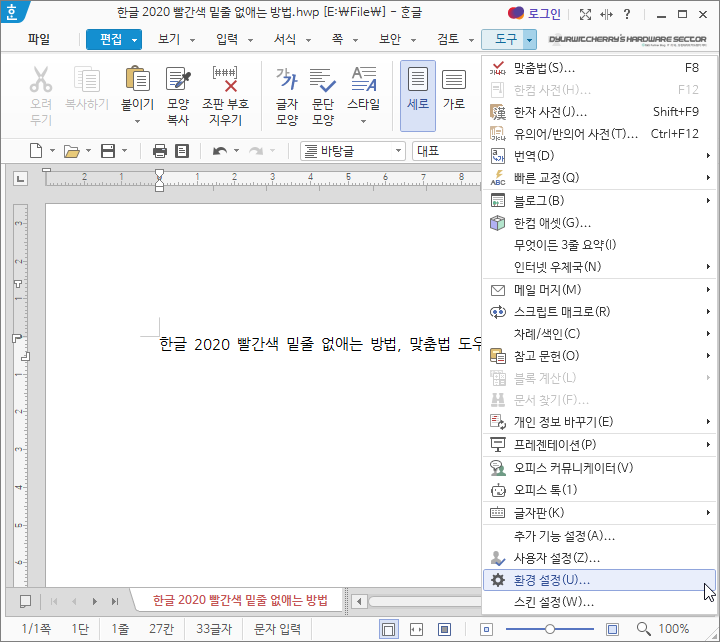Select the Format Copy (모양 복사) icon
The image size is (720, 642).
(178, 79)
